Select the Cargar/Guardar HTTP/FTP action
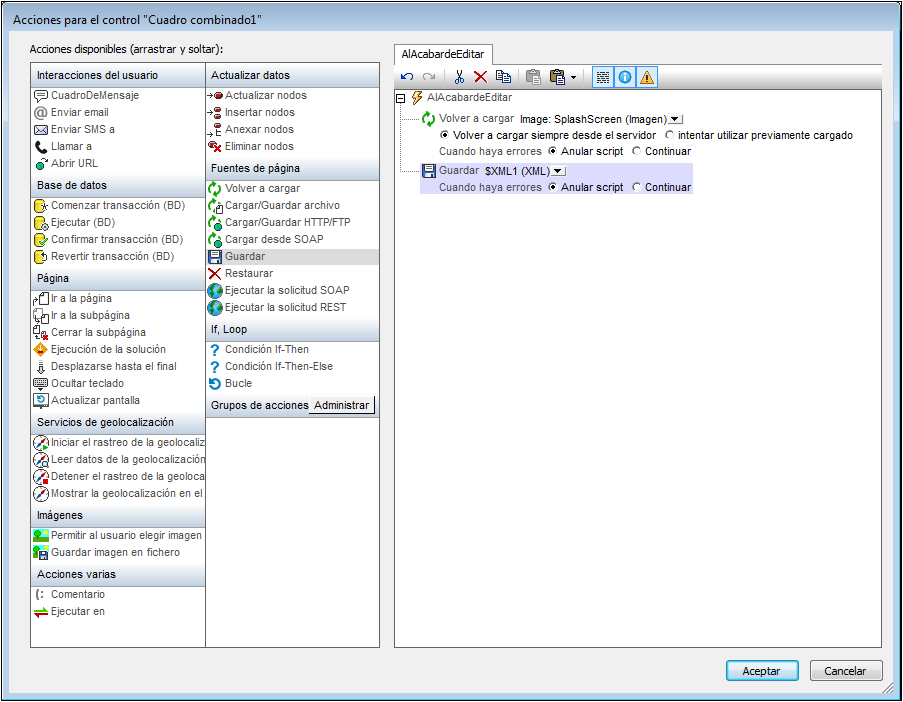 click(279, 222)
